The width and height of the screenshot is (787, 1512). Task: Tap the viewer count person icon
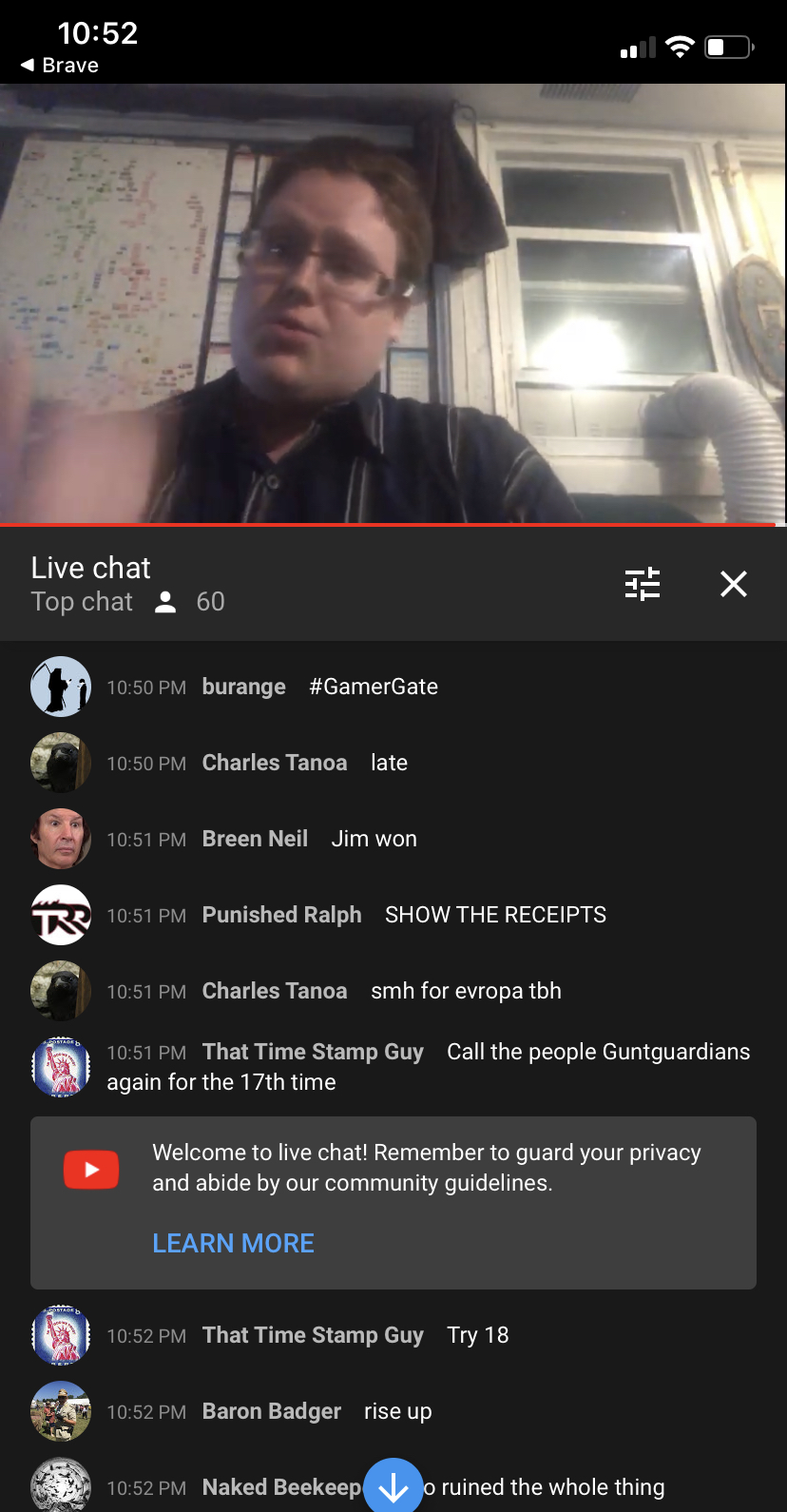click(165, 602)
